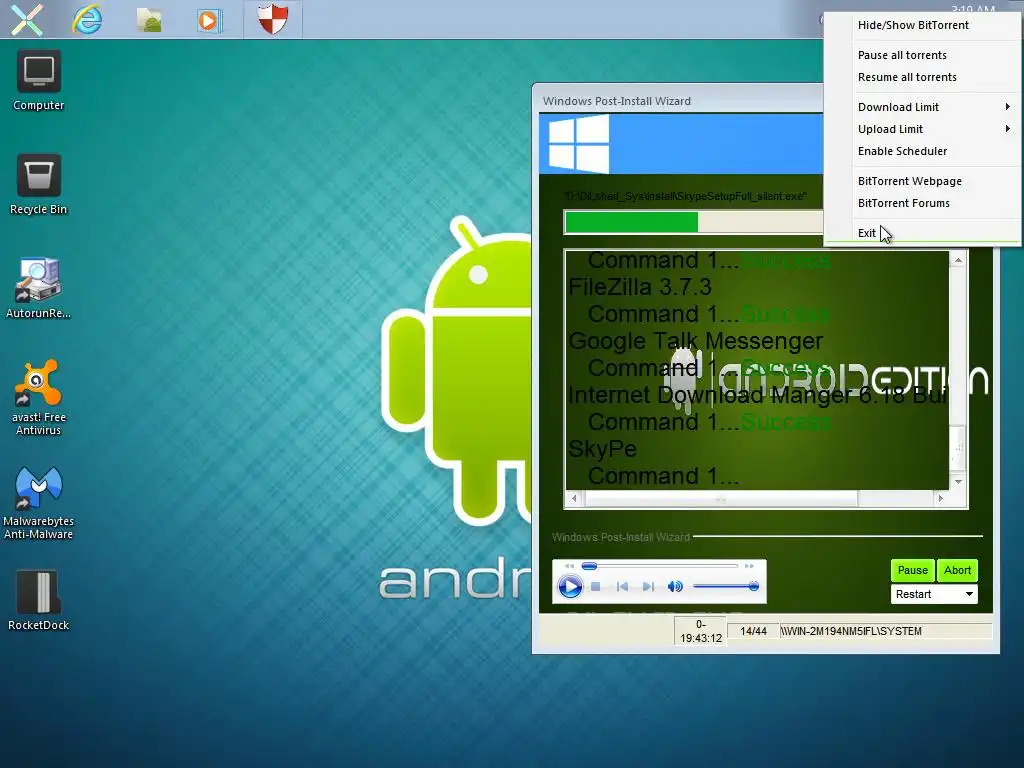The image size is (1024, 768).
Task: Open the Restart dropdown in wizard
Action: 934,594
